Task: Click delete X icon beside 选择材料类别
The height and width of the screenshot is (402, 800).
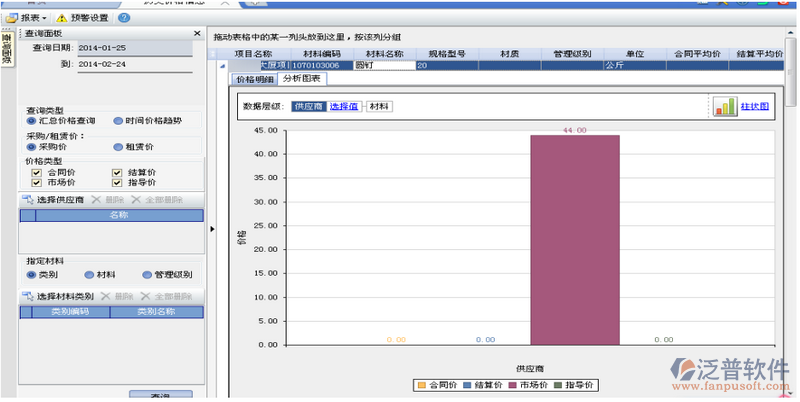Action: tap(106, 297)
